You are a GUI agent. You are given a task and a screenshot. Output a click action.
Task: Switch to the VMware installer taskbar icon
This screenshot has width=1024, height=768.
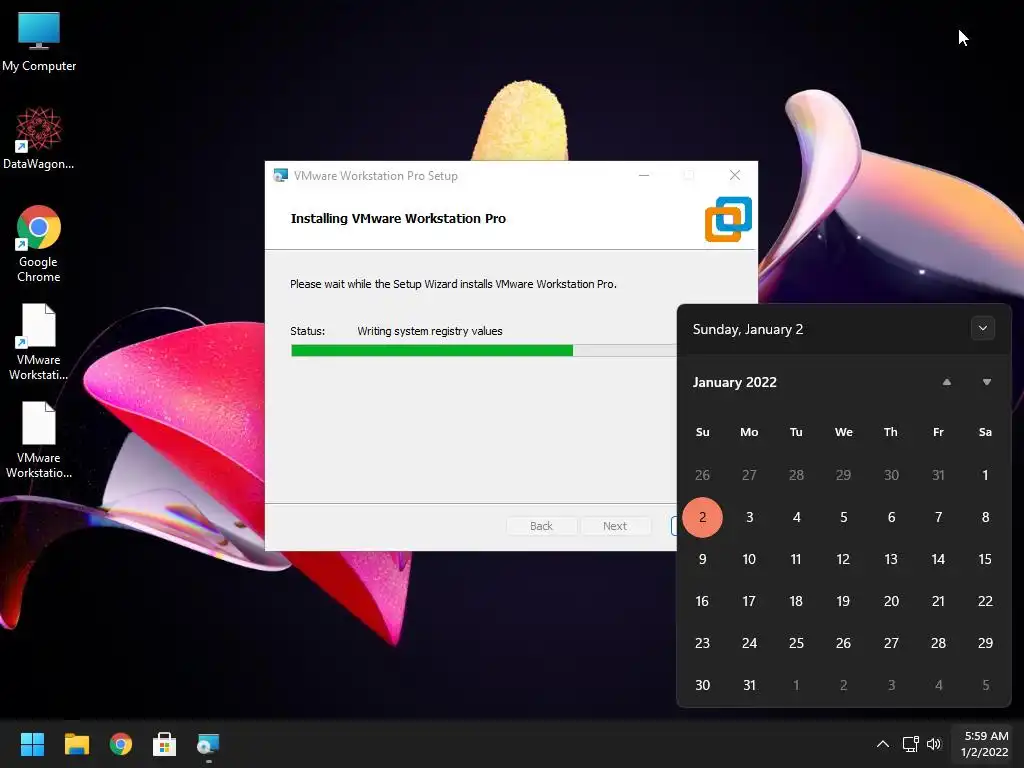[208, 744]
